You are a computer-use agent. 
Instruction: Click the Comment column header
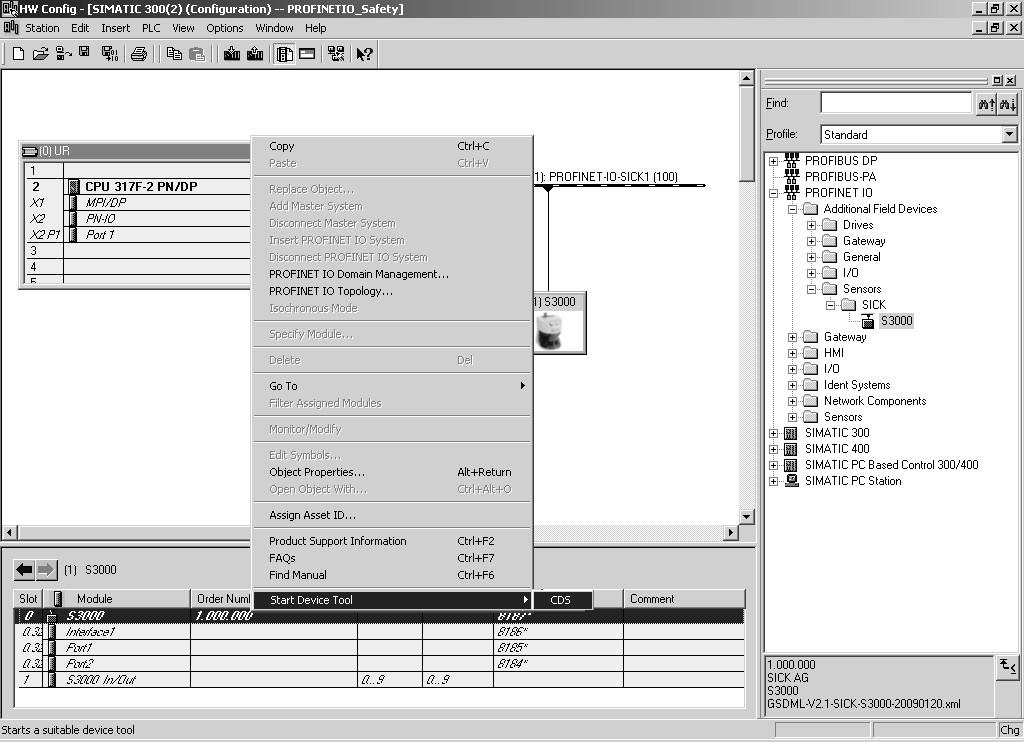(x=684, y=598)
